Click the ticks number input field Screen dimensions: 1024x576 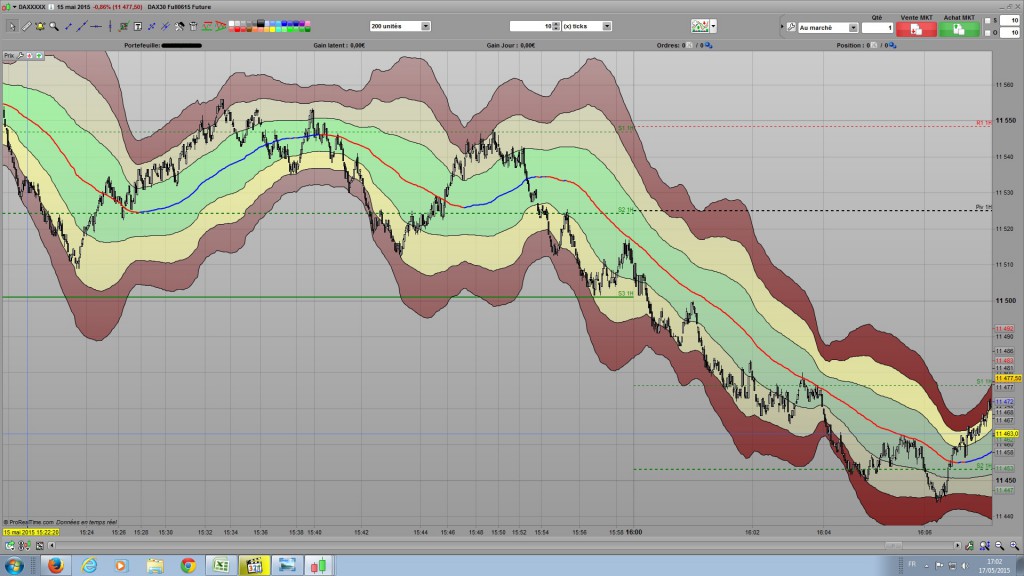tap(531, 26)
